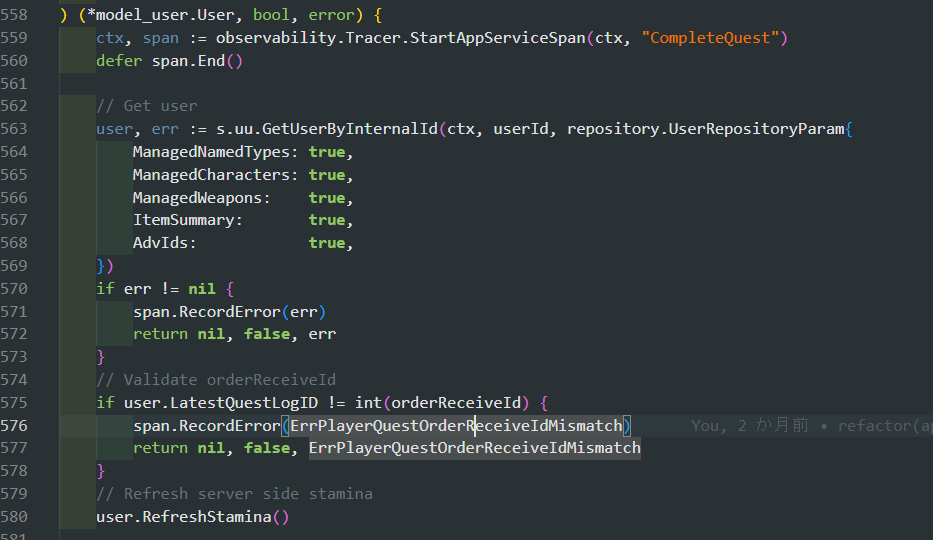Click the true value after ManagedNamedTypes
This screenshot has height=540, width=933.
pos(327,152)
